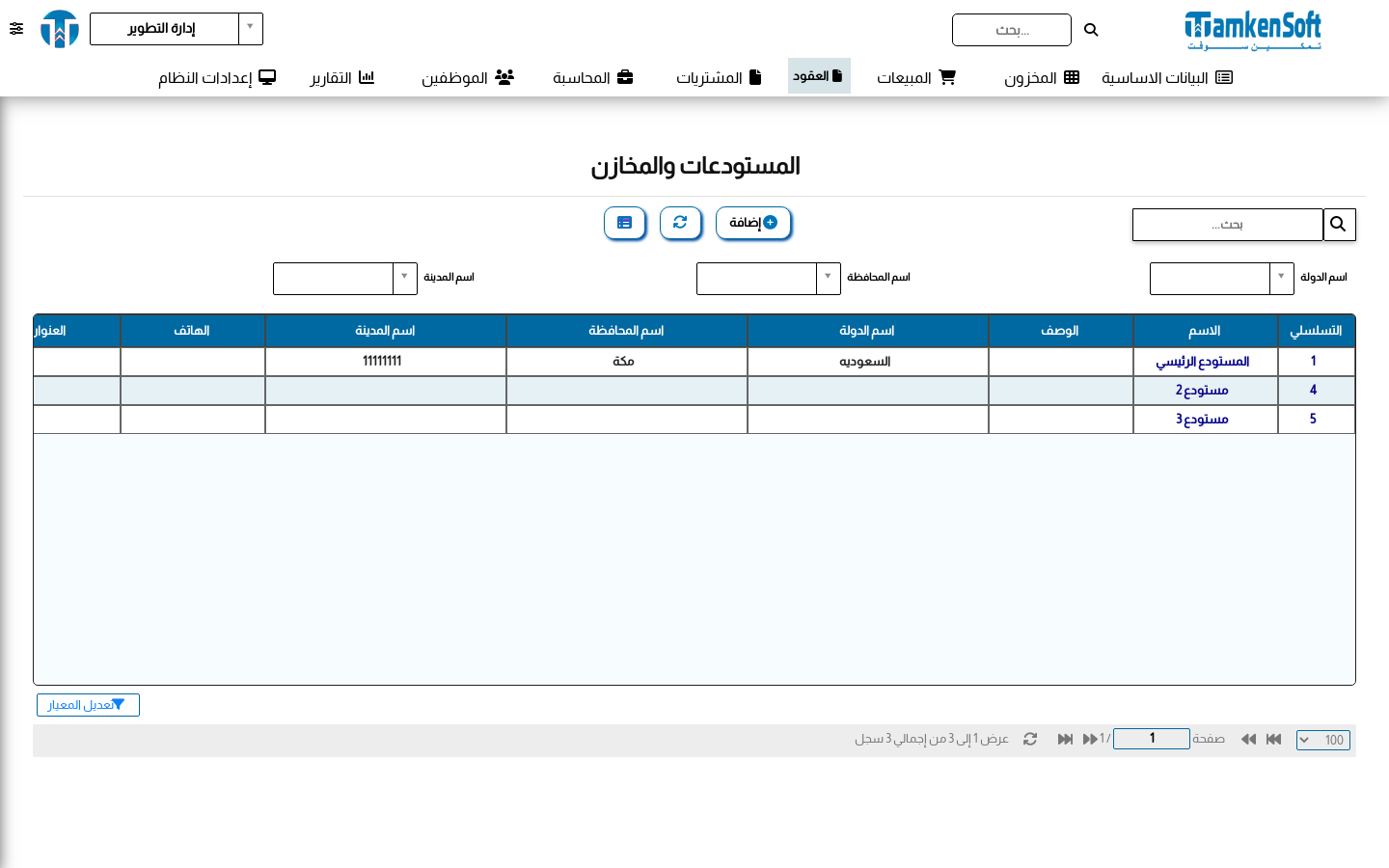Sort by اسم المحافظة table column header

[626, 331]
